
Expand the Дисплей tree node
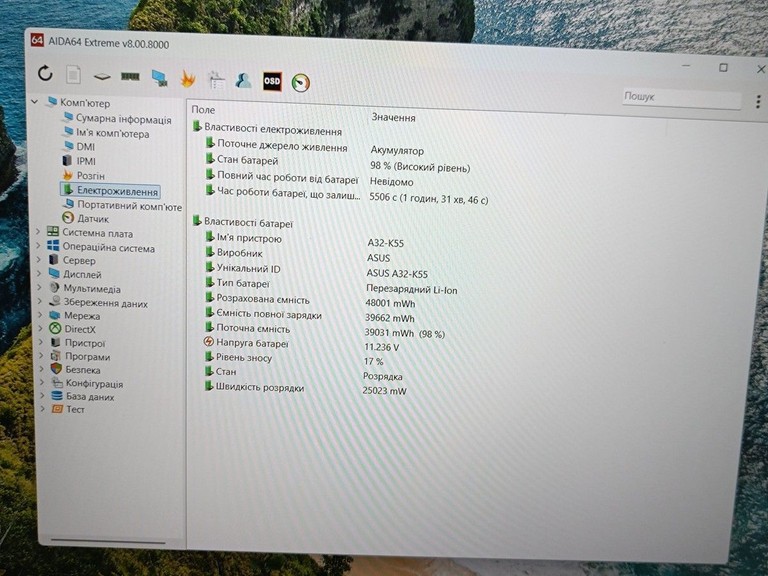pyautogui.click(x=40, y=273)
